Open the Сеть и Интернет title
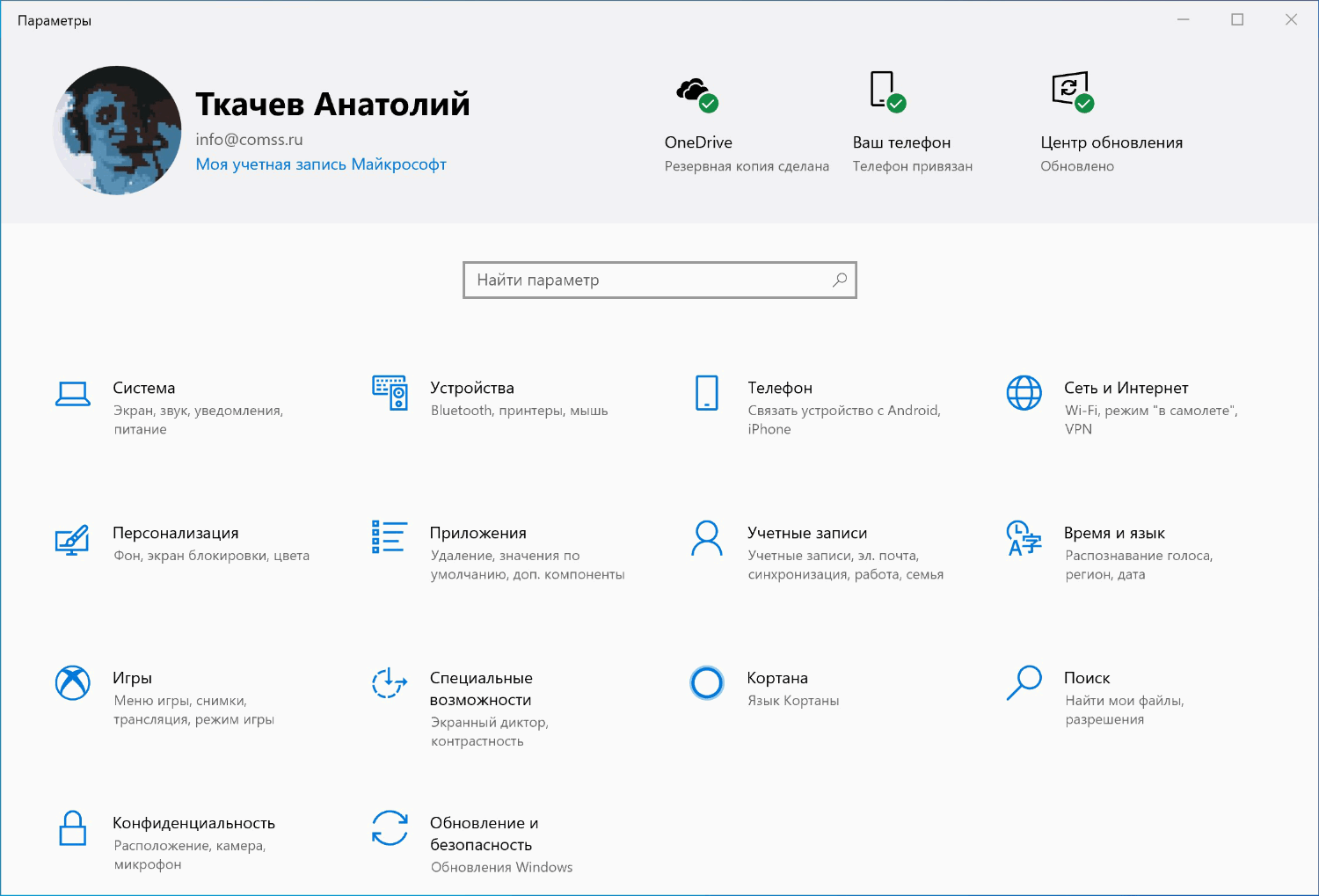This screenshot has width=1319, height=896. pos(1126,388)
